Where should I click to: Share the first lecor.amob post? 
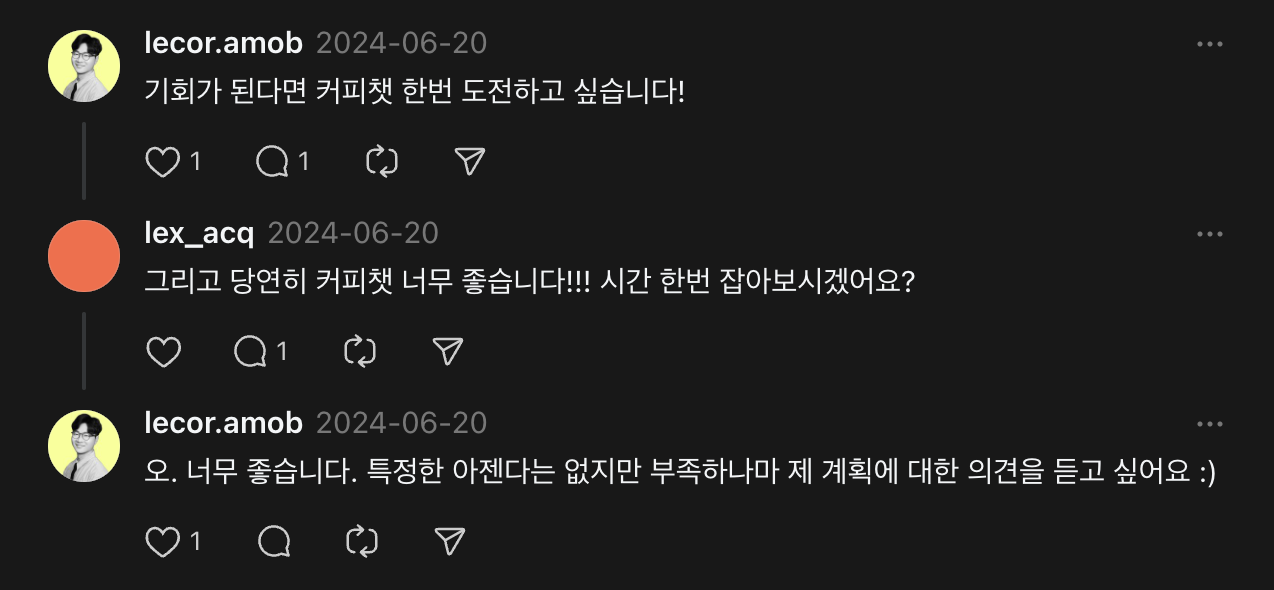pos(470,162)
